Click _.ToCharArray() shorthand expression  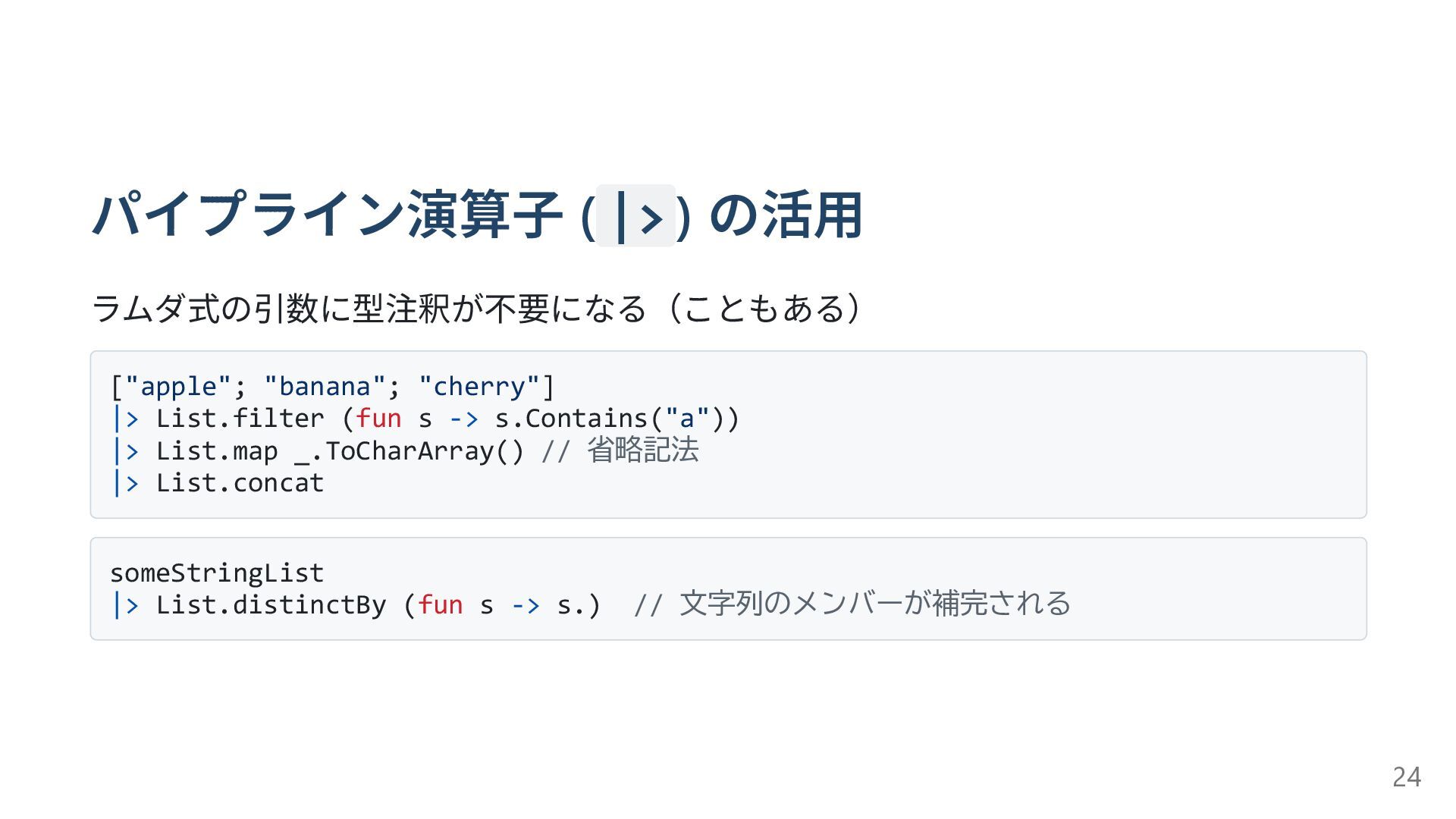(x=409, y=451)
